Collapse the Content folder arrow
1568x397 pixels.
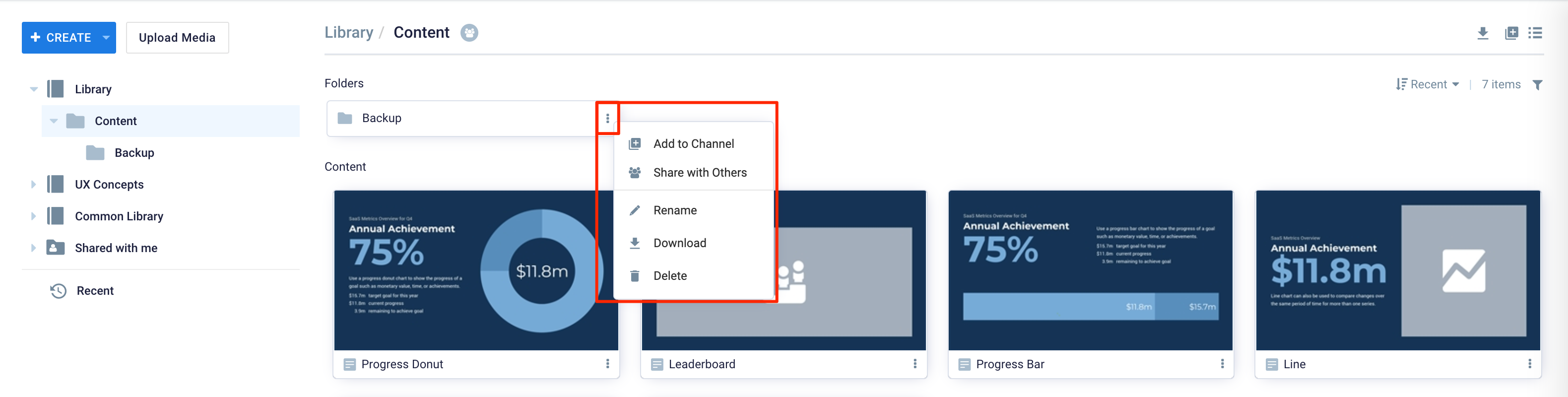click(x=54, y=121)
